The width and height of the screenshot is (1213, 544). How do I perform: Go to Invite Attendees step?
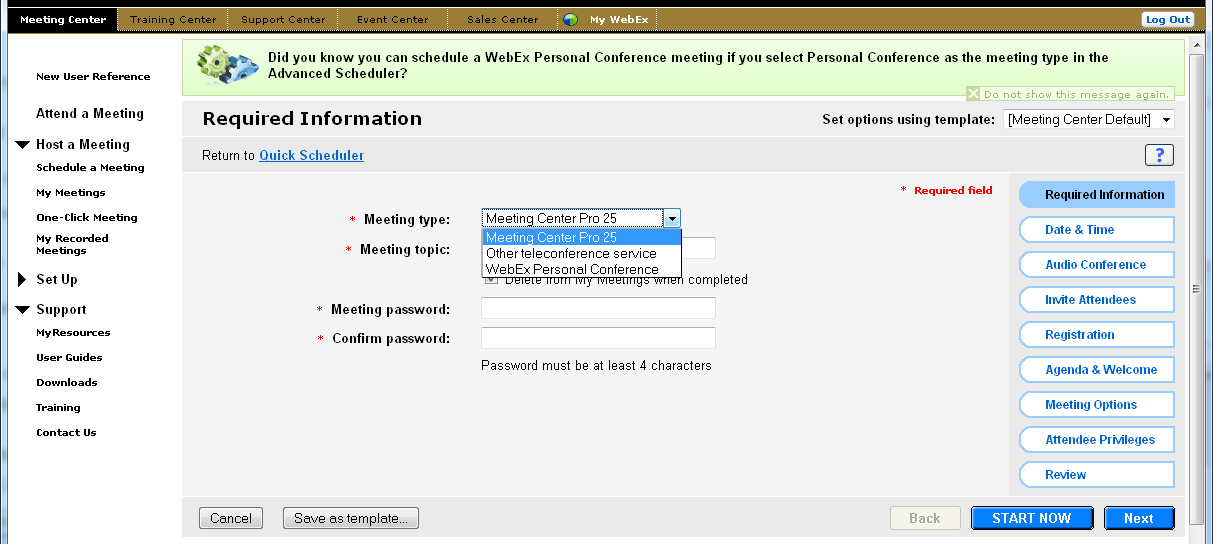[1096, 300]
